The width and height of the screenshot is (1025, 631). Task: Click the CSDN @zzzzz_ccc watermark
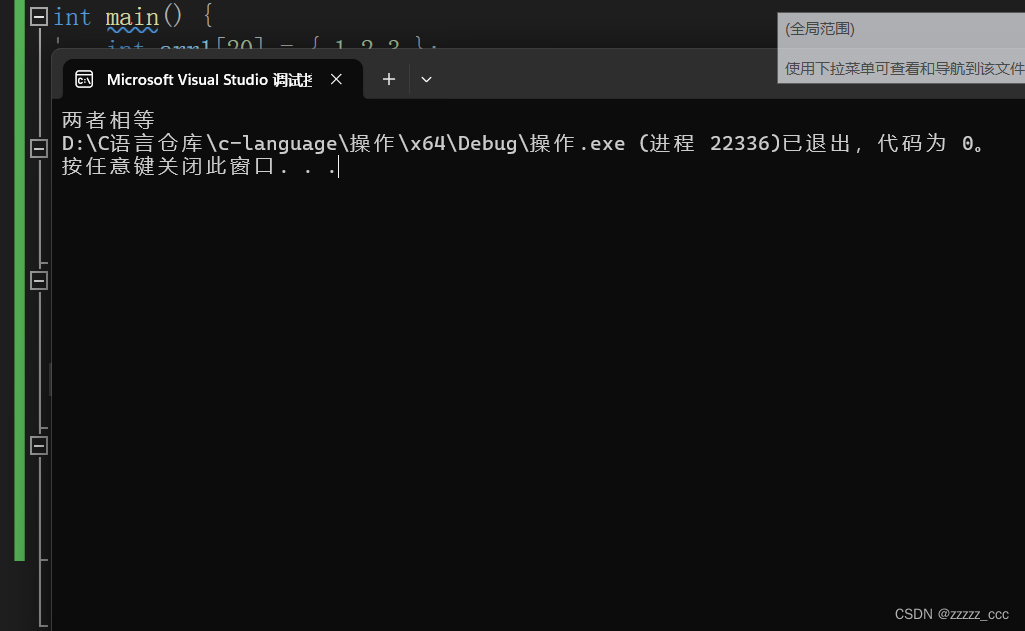pos(951,614)
